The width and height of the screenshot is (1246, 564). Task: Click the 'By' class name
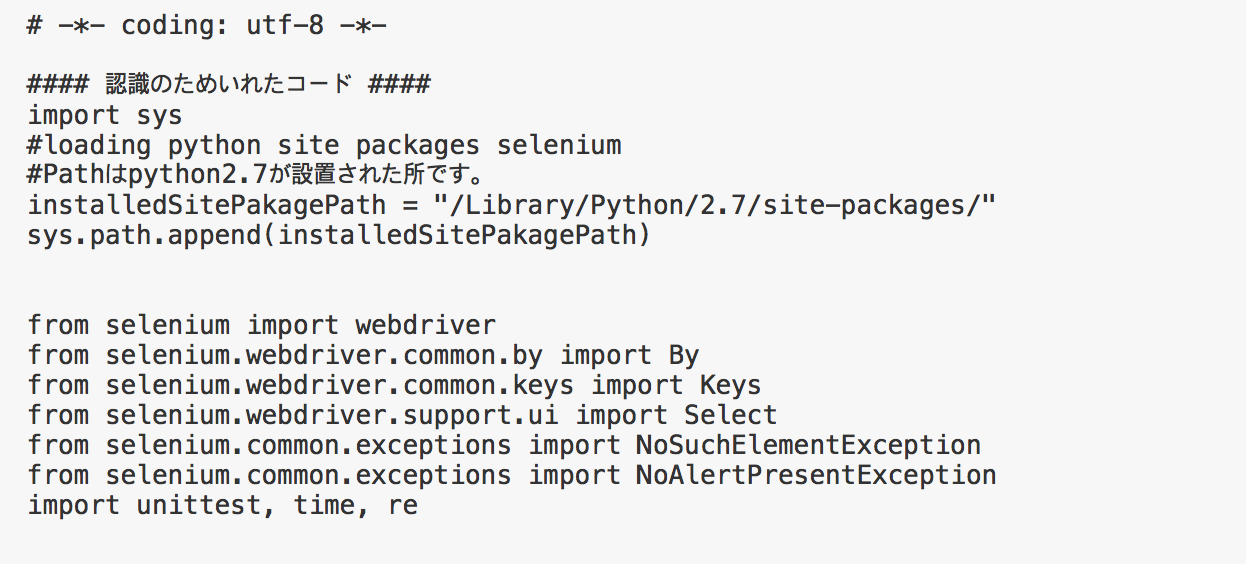click(683, 355)
